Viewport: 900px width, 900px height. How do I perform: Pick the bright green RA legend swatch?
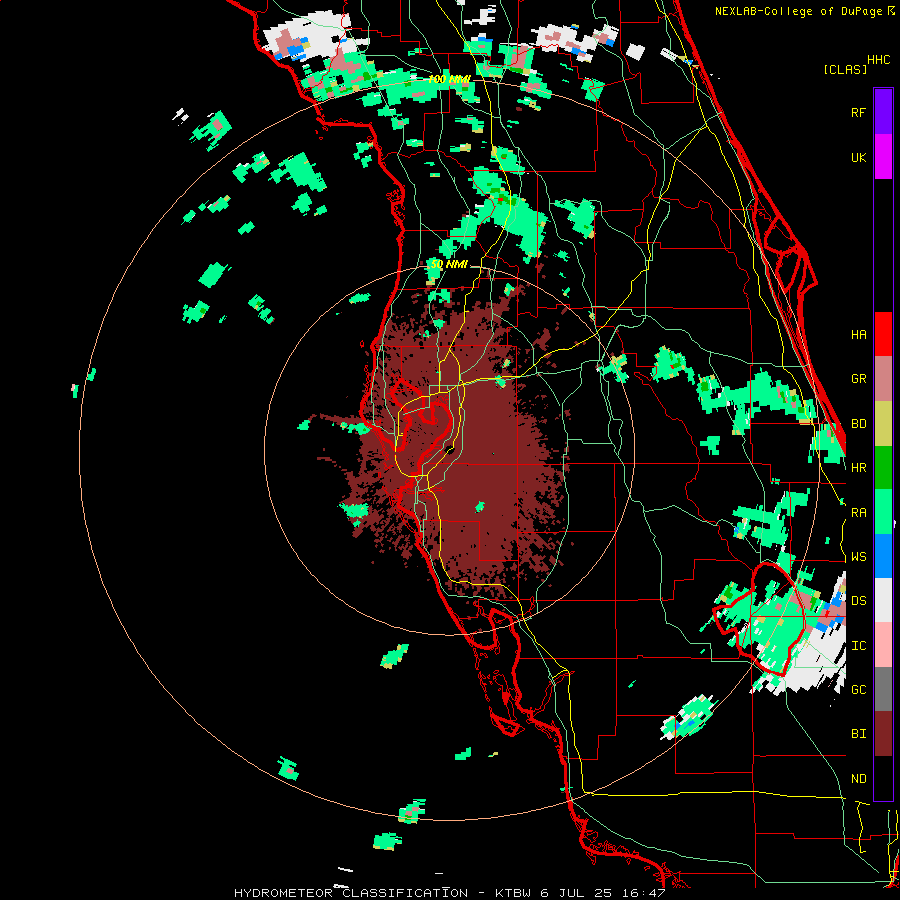coord(883,512)
